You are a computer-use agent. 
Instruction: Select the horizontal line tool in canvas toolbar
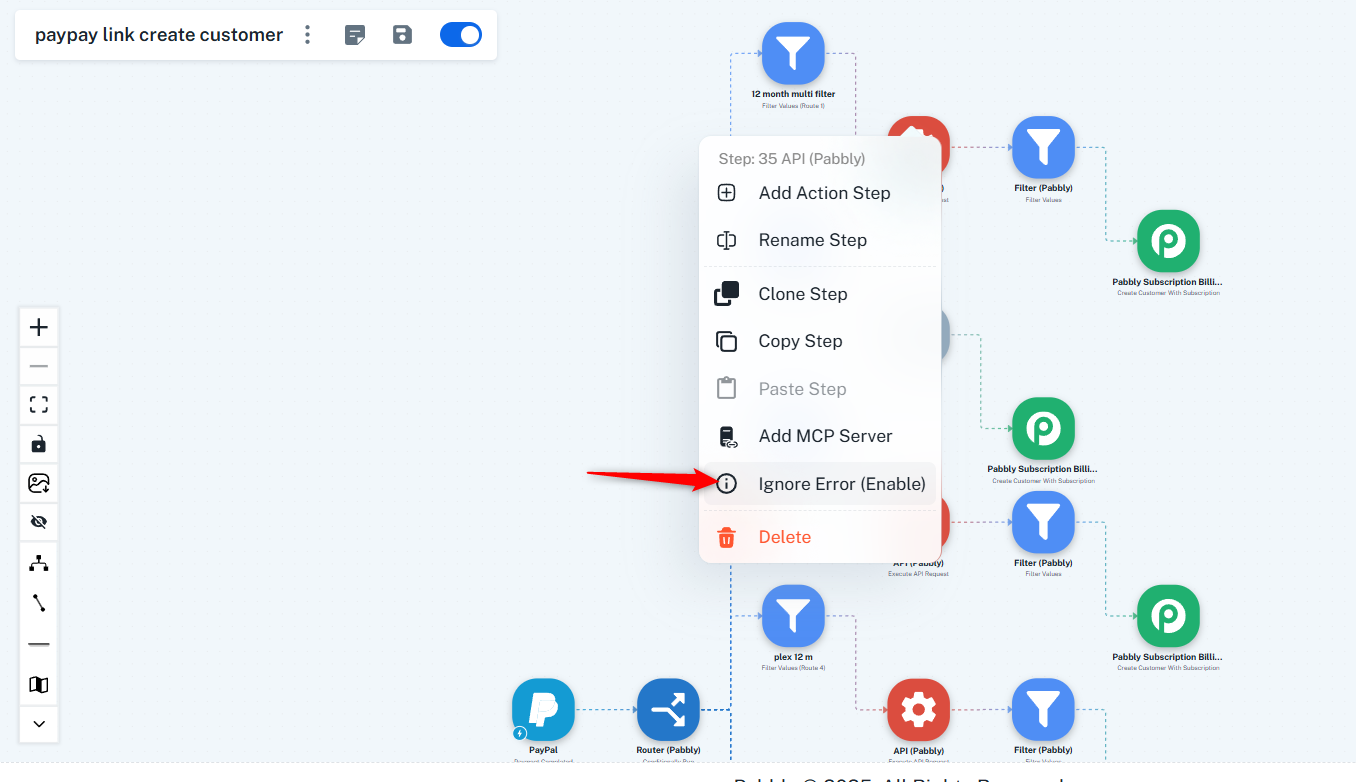pyautogui.click(x=39, y=644)
